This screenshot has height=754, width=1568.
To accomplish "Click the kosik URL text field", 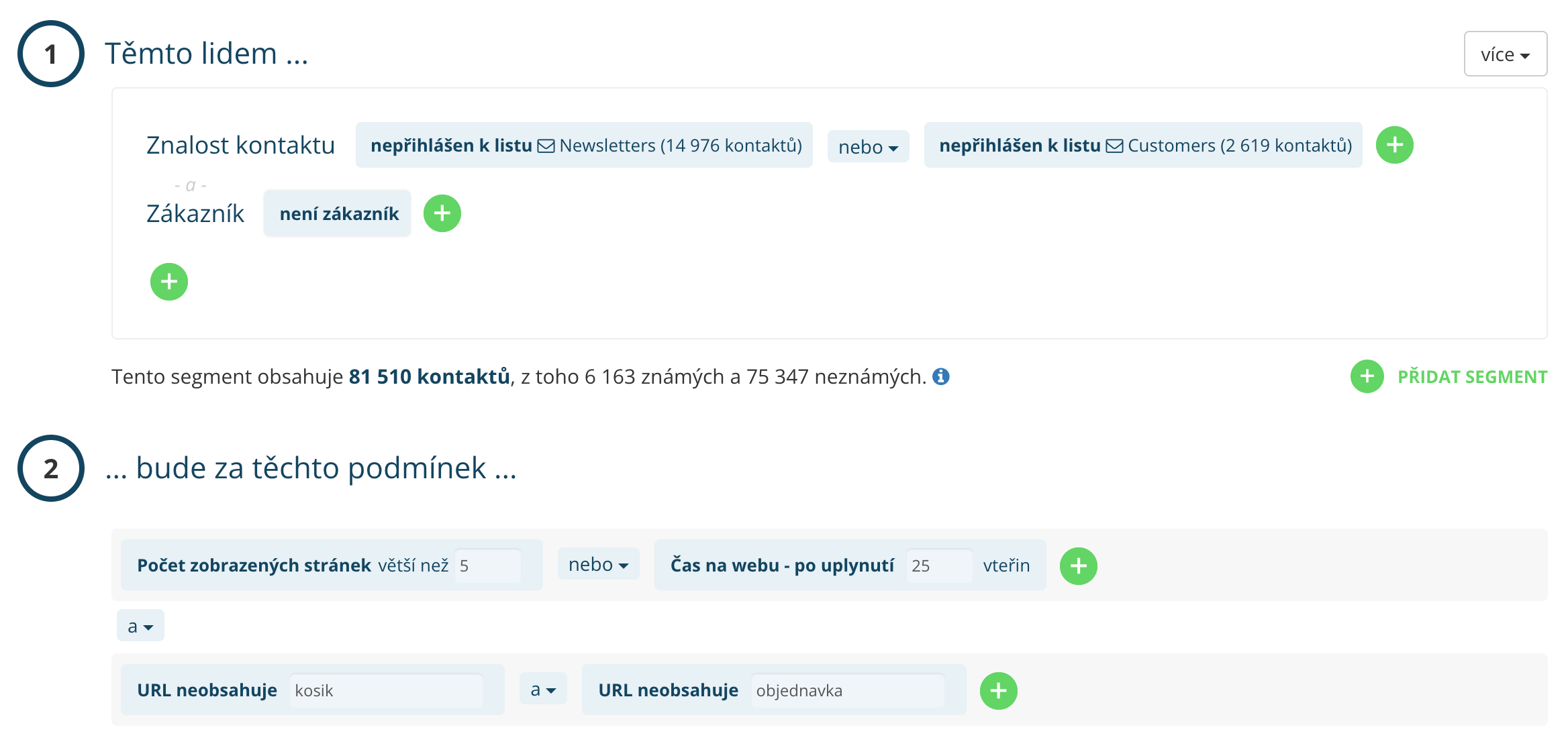I will 387,690.
